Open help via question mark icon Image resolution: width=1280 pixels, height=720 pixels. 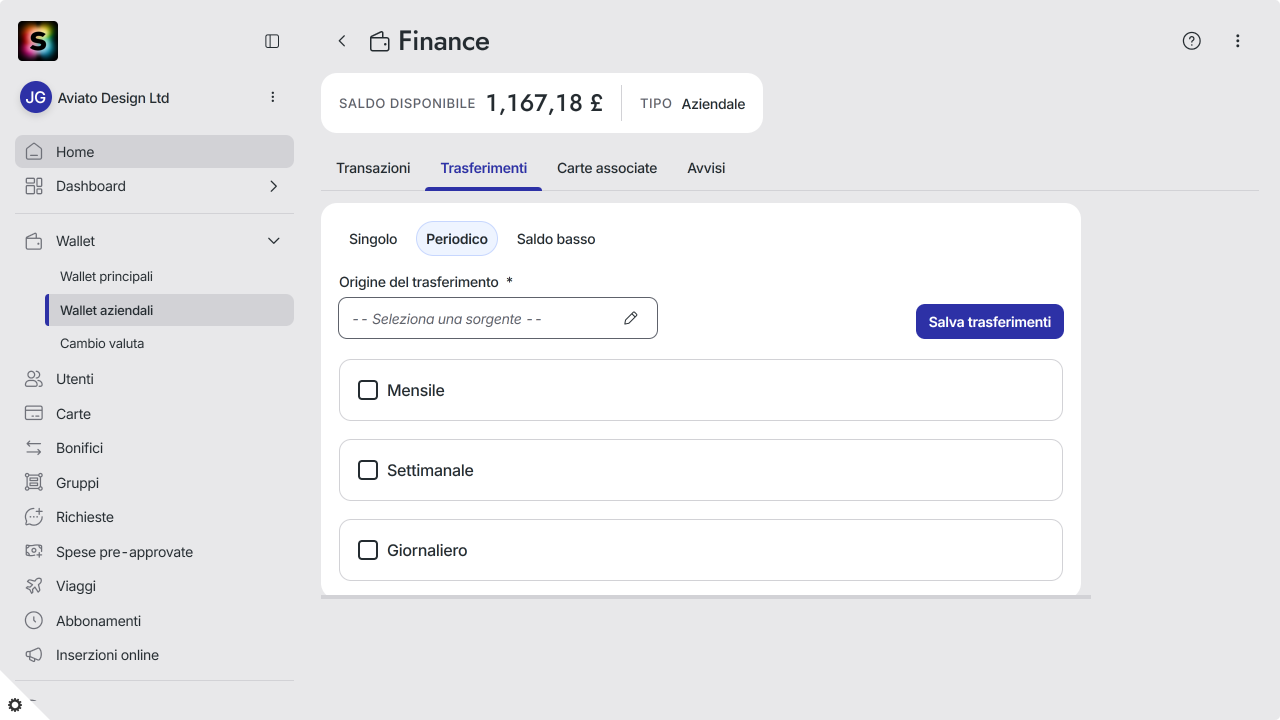click(1191, 41)
